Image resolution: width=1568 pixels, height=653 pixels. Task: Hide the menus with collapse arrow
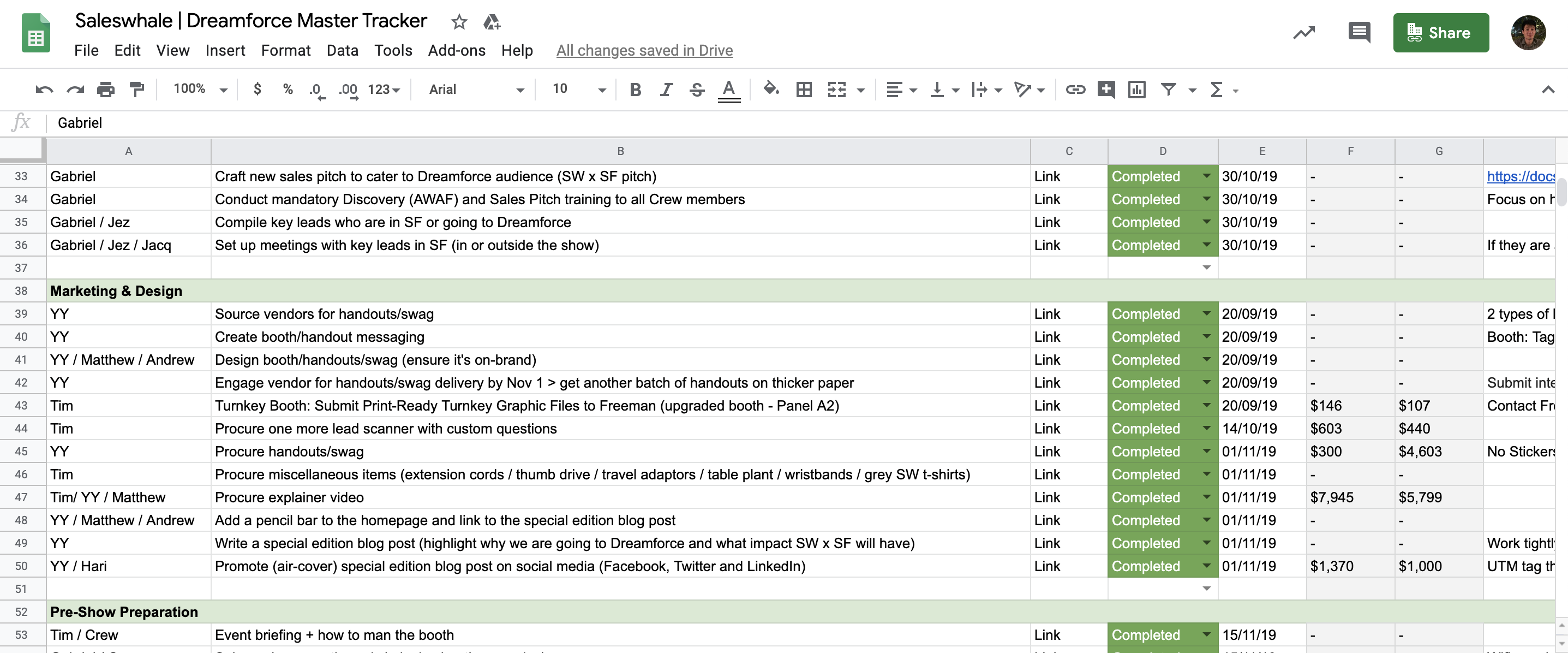[x=1547, y=90]
